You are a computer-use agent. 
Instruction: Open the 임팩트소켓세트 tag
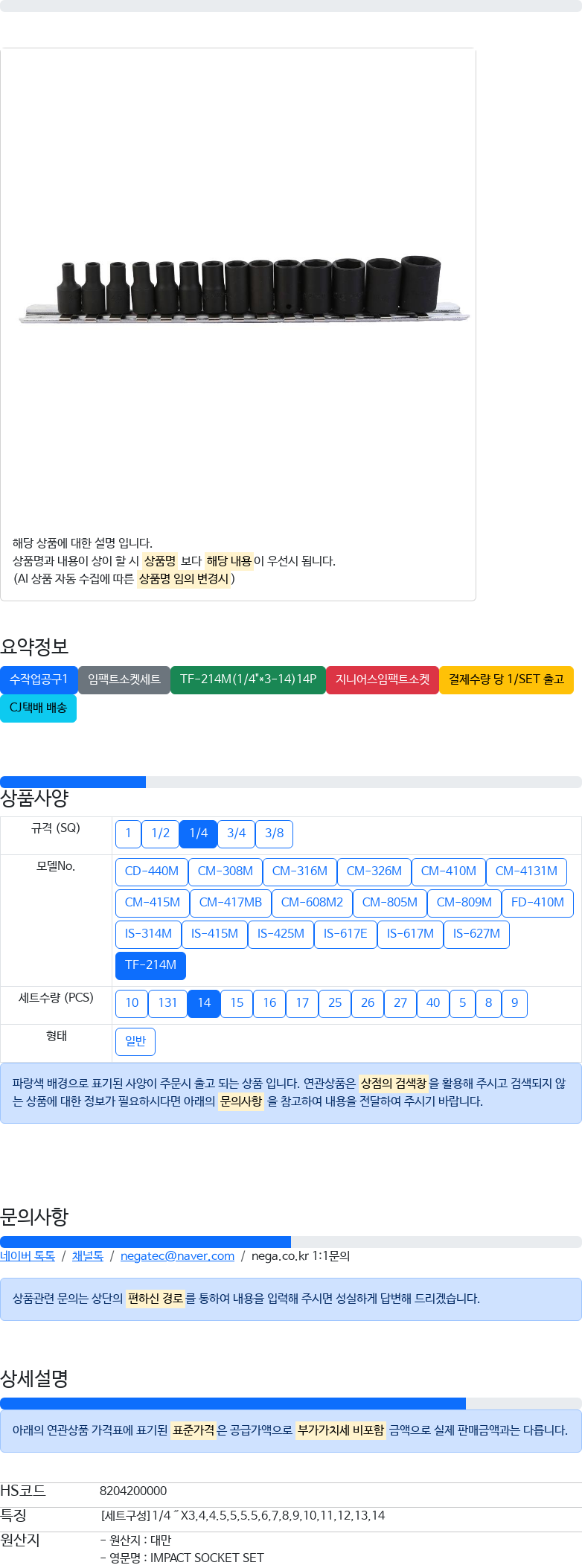(x=124, y=679)
